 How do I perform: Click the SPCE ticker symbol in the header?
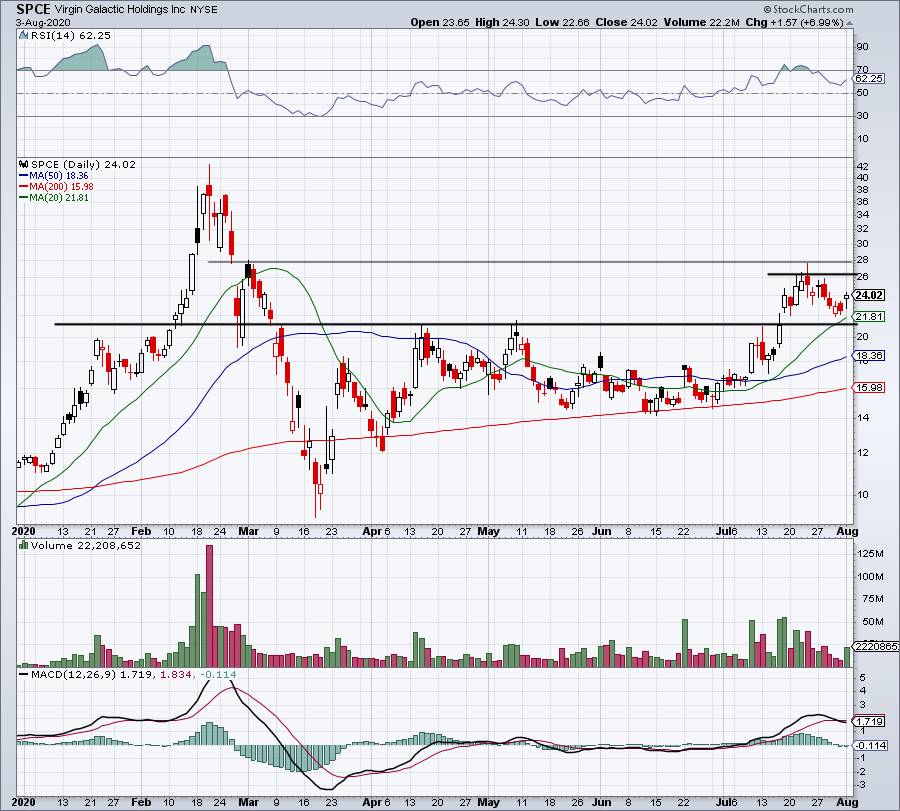point(33,9)
